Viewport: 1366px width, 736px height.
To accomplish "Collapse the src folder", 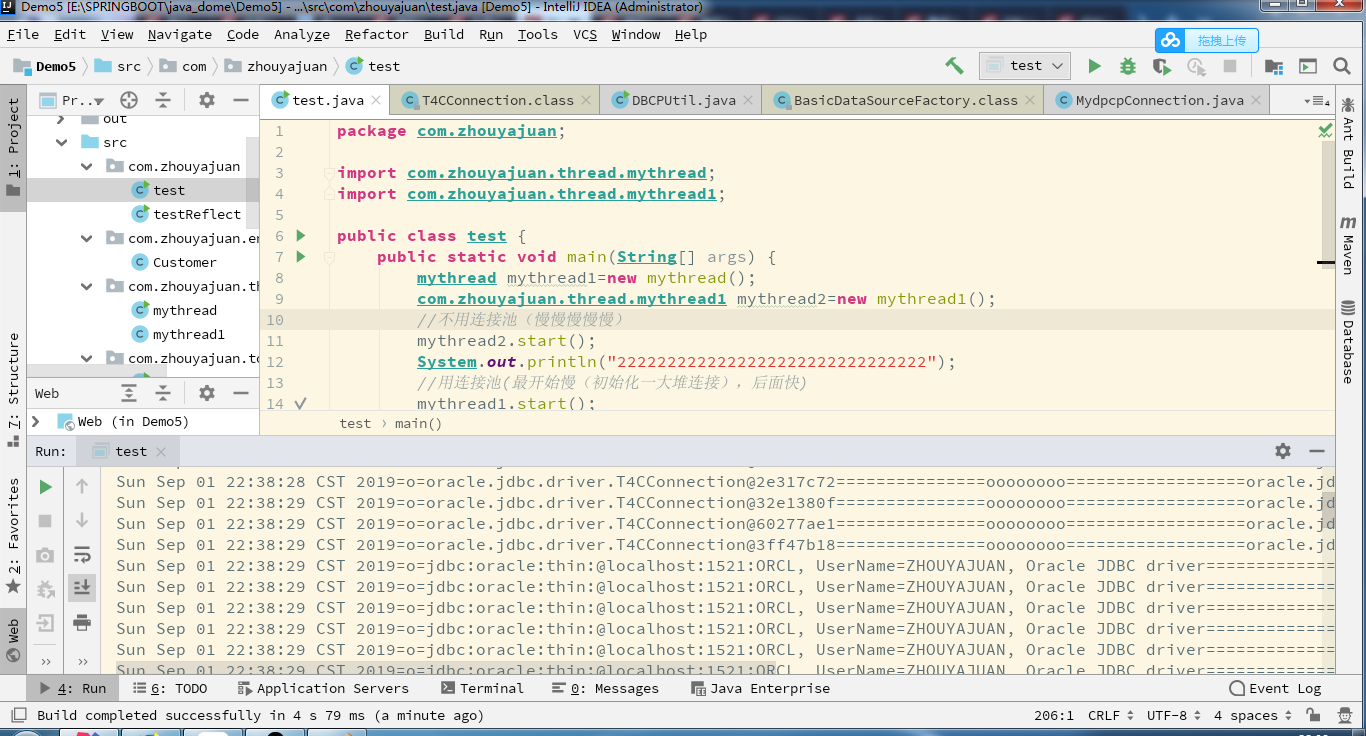I will pos(63,142).
